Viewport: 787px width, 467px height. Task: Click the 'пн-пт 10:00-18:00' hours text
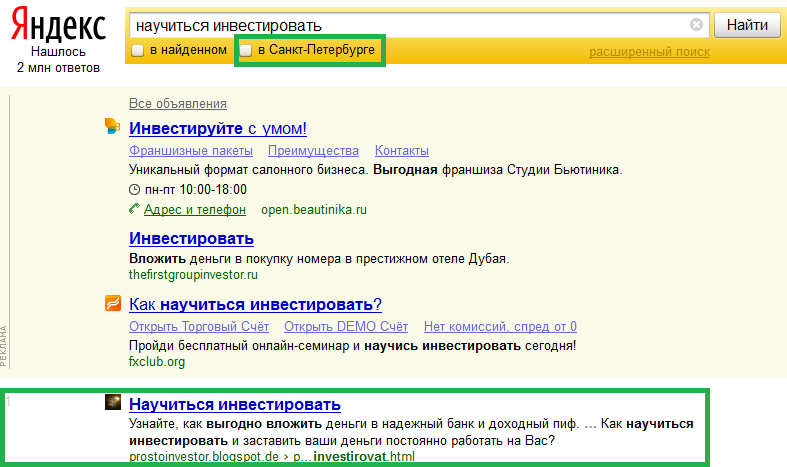click(196, 189)
